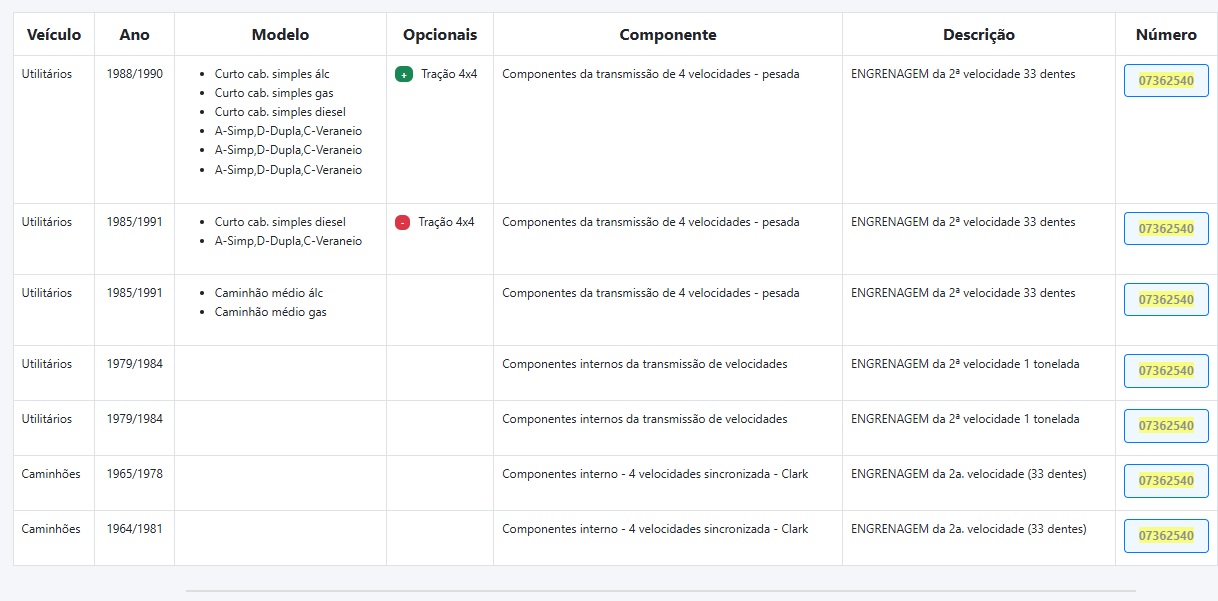Select the Caminhão médio gas model entry
The width and height of the screenshot is (1218, 601).
click(x=271, y=312)
